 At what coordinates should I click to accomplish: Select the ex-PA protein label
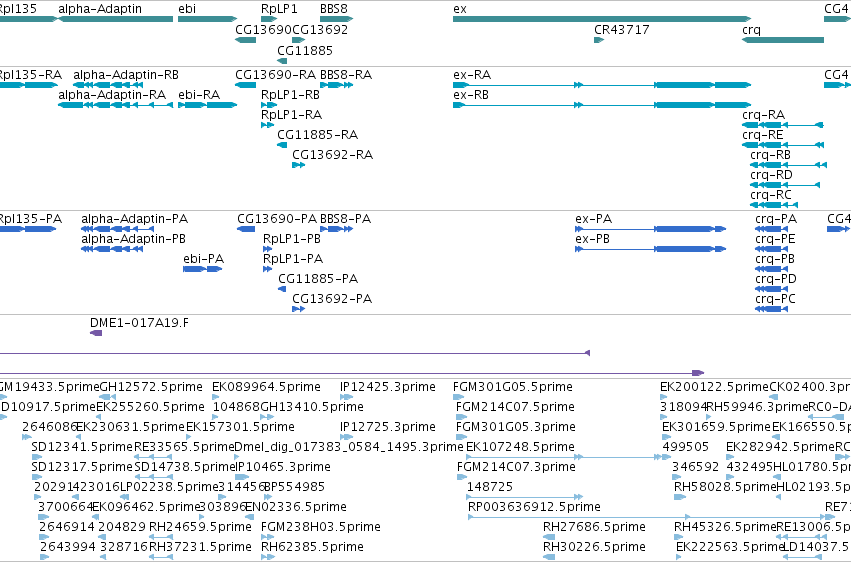(594, 219)
